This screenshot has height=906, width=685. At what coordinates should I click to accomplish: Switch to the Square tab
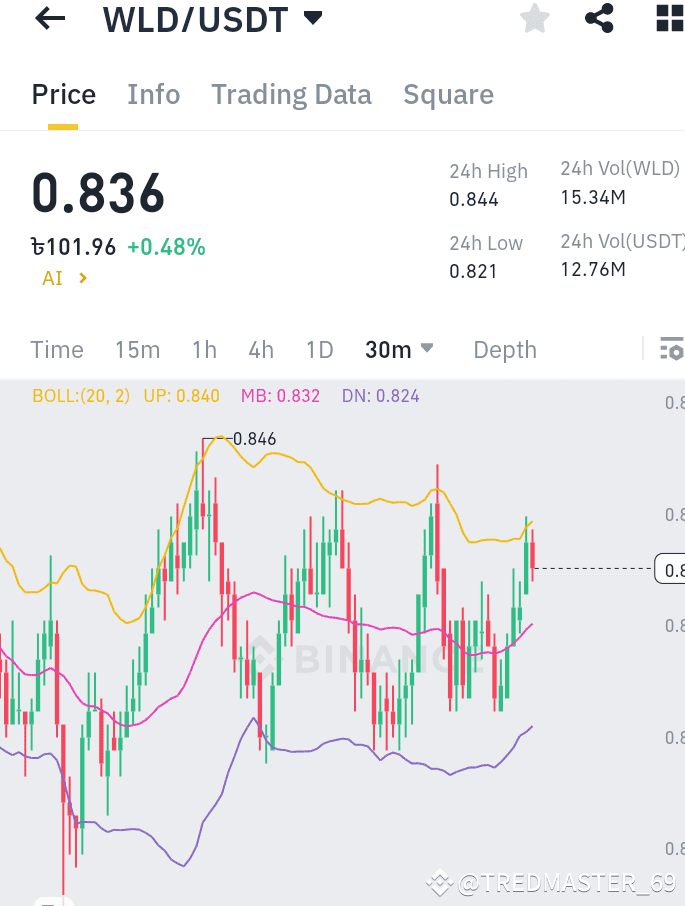click(448, 94)
